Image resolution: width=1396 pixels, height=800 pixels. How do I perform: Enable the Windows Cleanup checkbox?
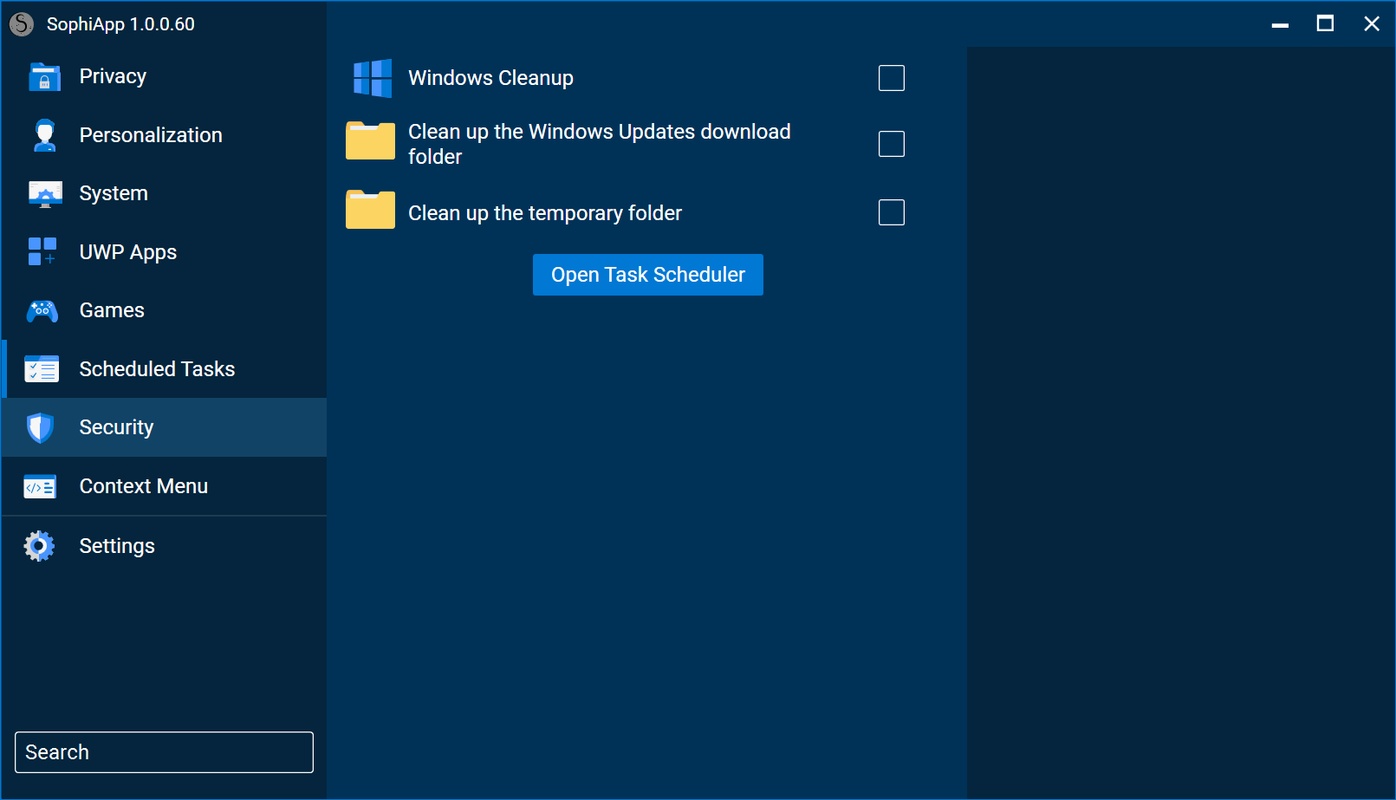point(891,78)
